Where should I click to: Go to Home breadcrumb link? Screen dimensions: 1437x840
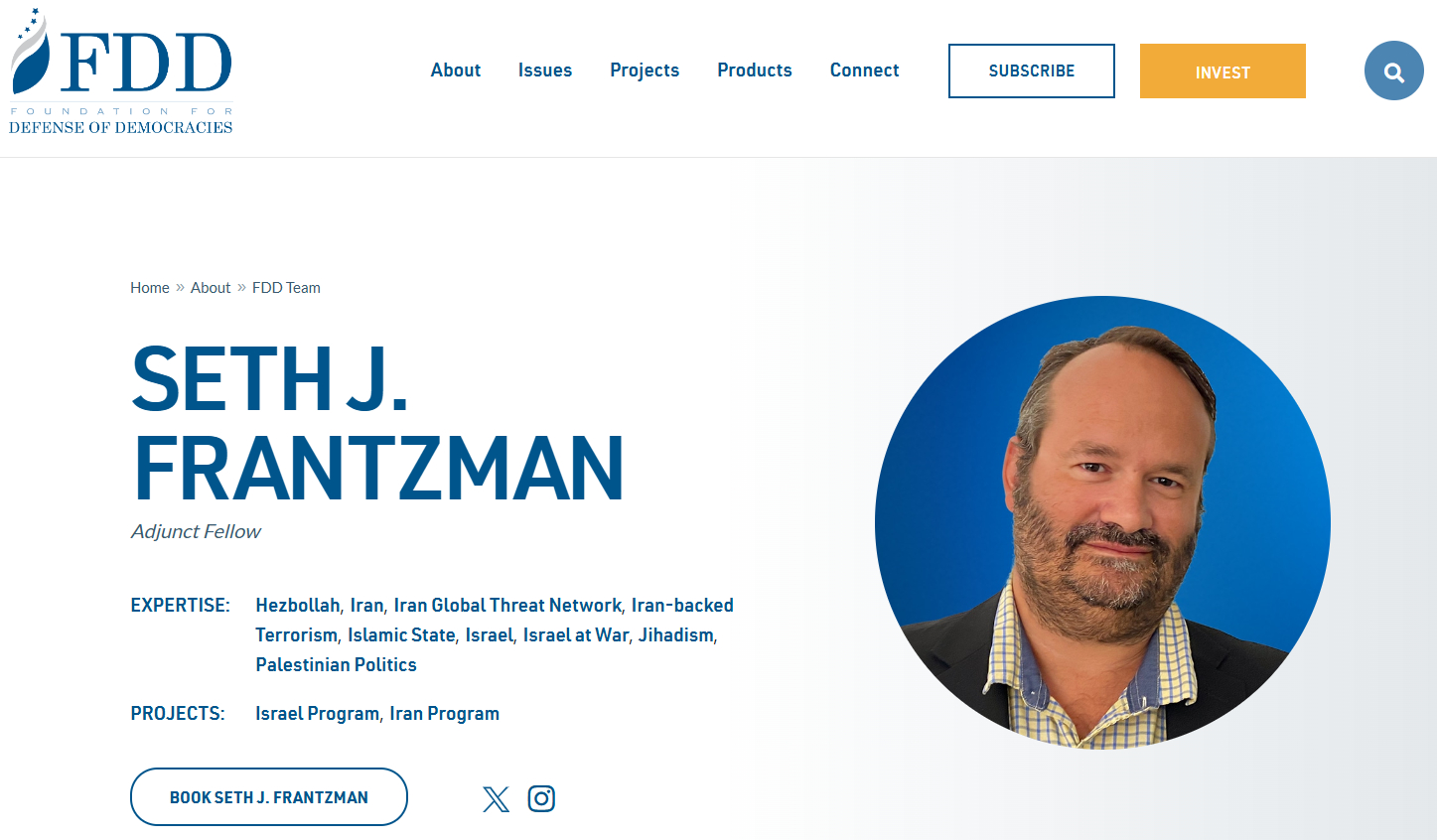(x=150, y=288)
